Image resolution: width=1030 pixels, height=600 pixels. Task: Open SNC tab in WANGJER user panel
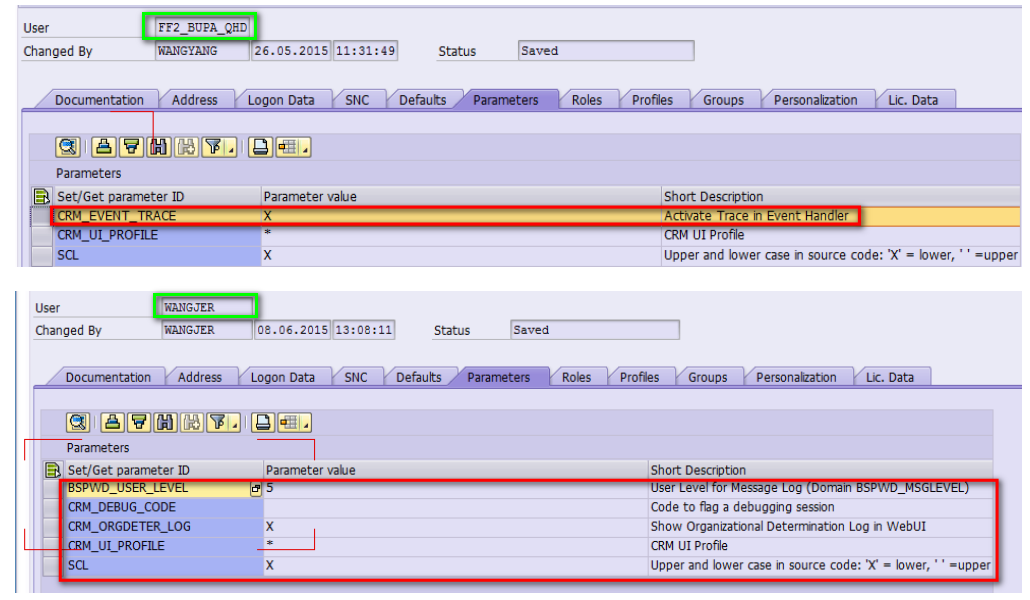[356, 377]
